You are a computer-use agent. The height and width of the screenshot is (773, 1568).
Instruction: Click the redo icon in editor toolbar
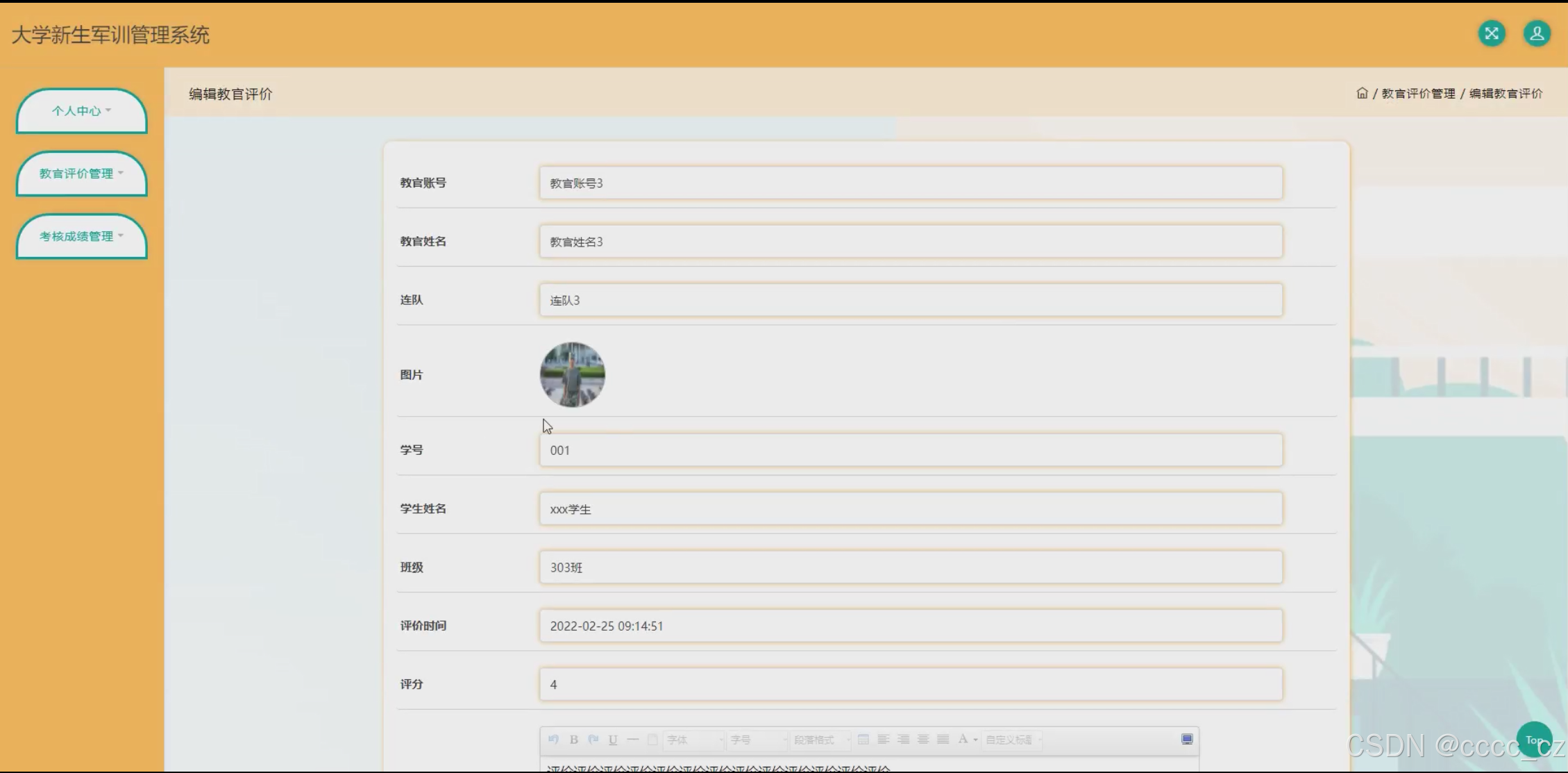click(593, 740)
